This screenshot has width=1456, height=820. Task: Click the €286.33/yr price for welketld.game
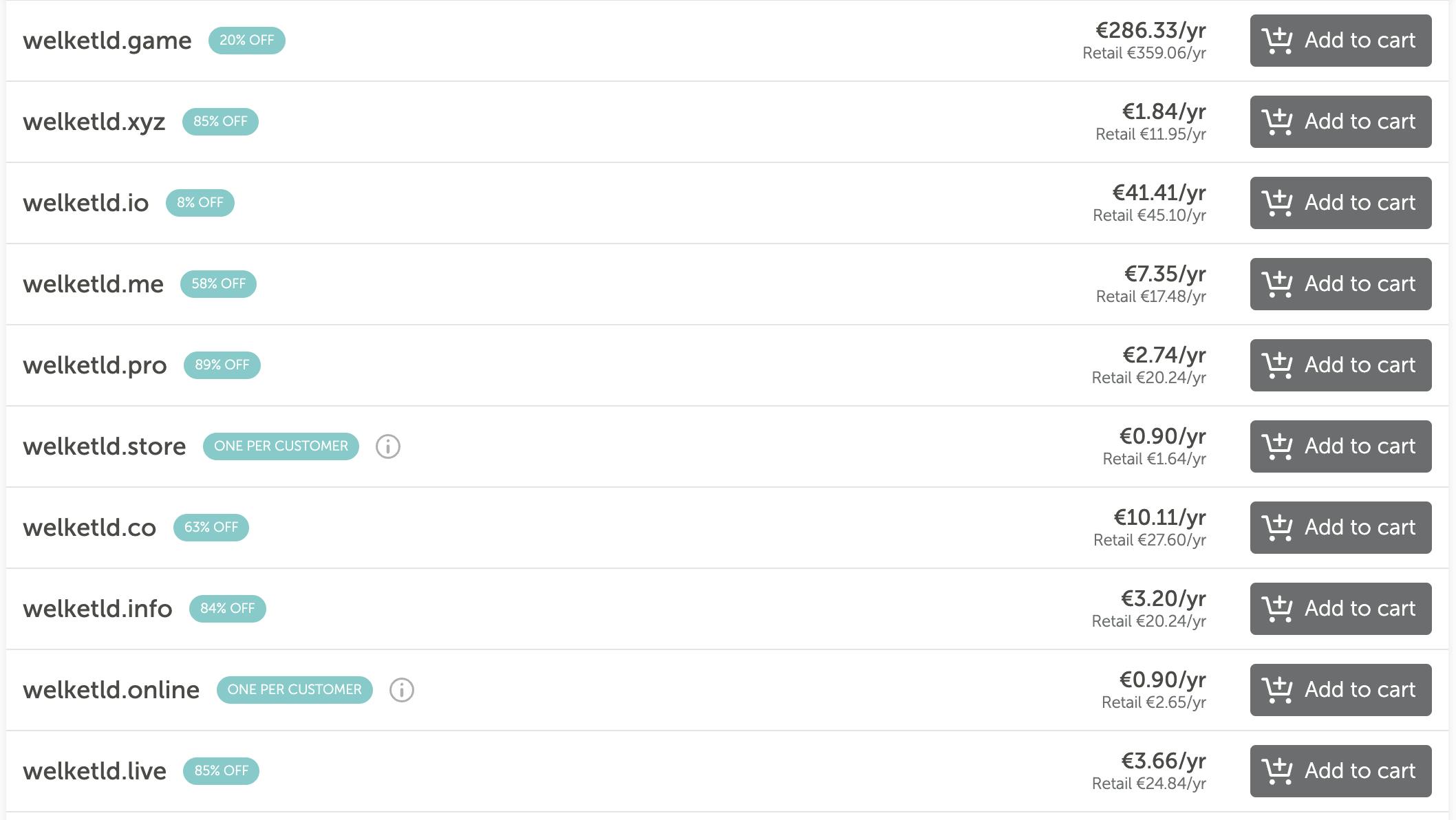coord(1150,31)
